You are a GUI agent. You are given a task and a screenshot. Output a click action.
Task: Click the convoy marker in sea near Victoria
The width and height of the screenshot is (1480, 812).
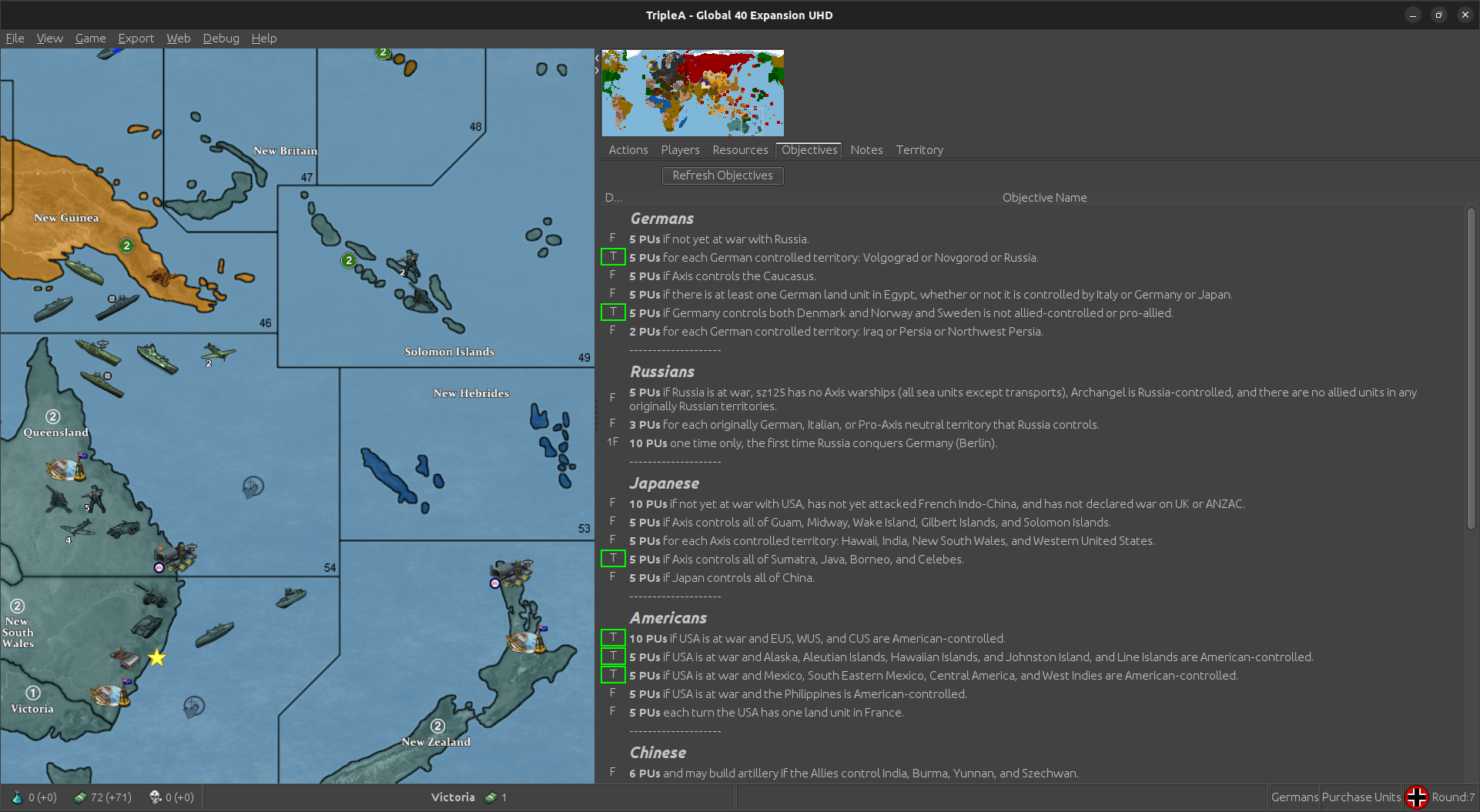193,706
